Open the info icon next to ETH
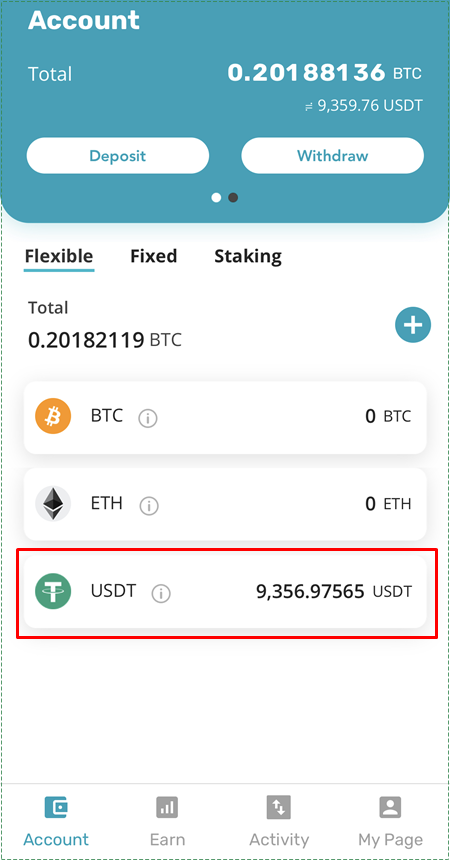Image resolution: width=450 pixels, height=861 pixels. 149,506
